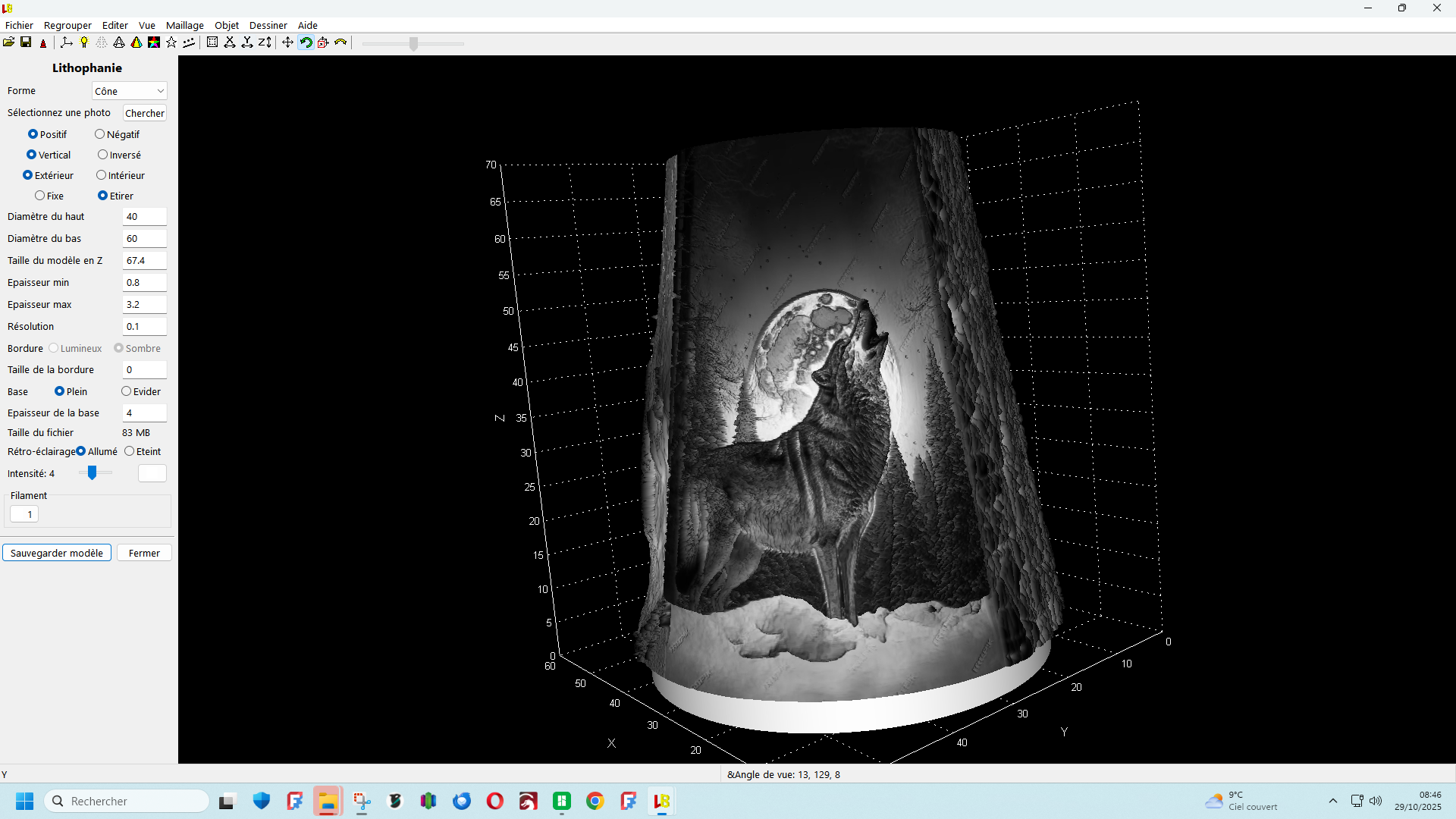Toggle the axes display icon
The height and width of the screenshot is (819, 1456).
[x=67, y=42]
